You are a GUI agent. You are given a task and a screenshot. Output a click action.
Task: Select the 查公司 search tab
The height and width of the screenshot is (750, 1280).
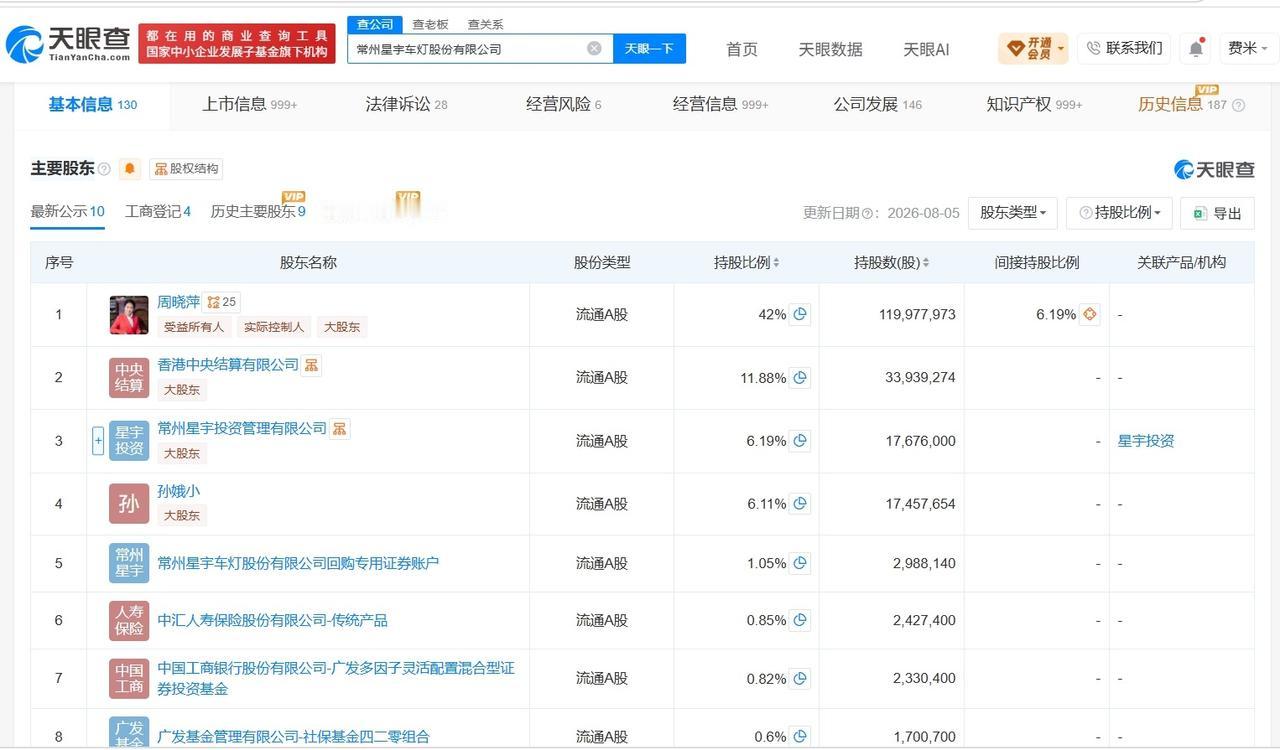pos(375,24)
